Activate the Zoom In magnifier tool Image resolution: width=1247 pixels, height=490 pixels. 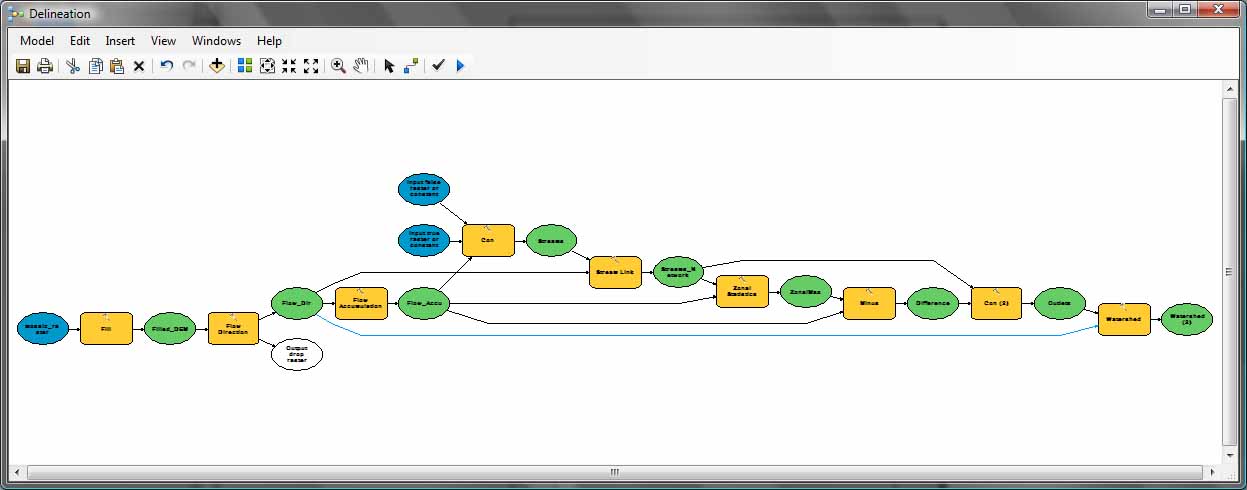tap(338, 66)
